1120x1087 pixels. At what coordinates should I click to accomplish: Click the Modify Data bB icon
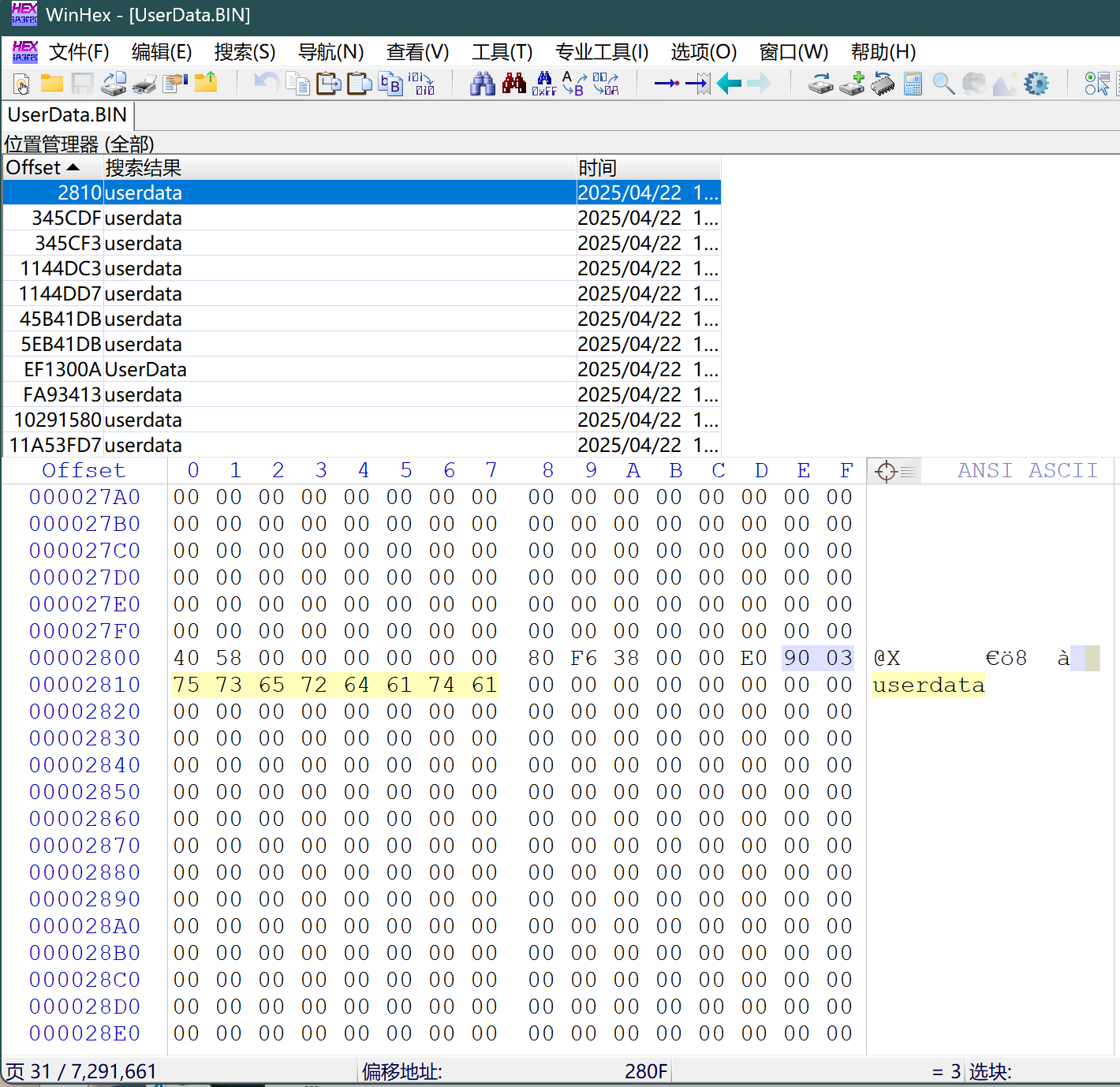coord(390,84)
